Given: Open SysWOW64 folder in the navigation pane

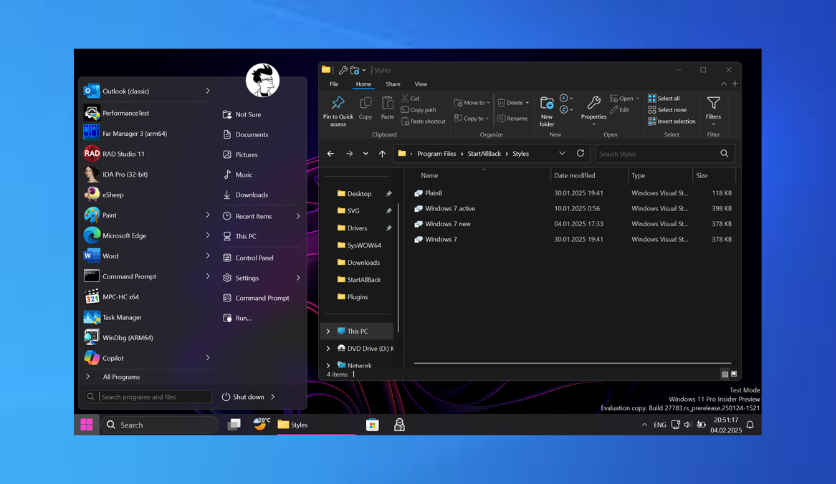Looking at the screenshot, I should tap(359, 245).
